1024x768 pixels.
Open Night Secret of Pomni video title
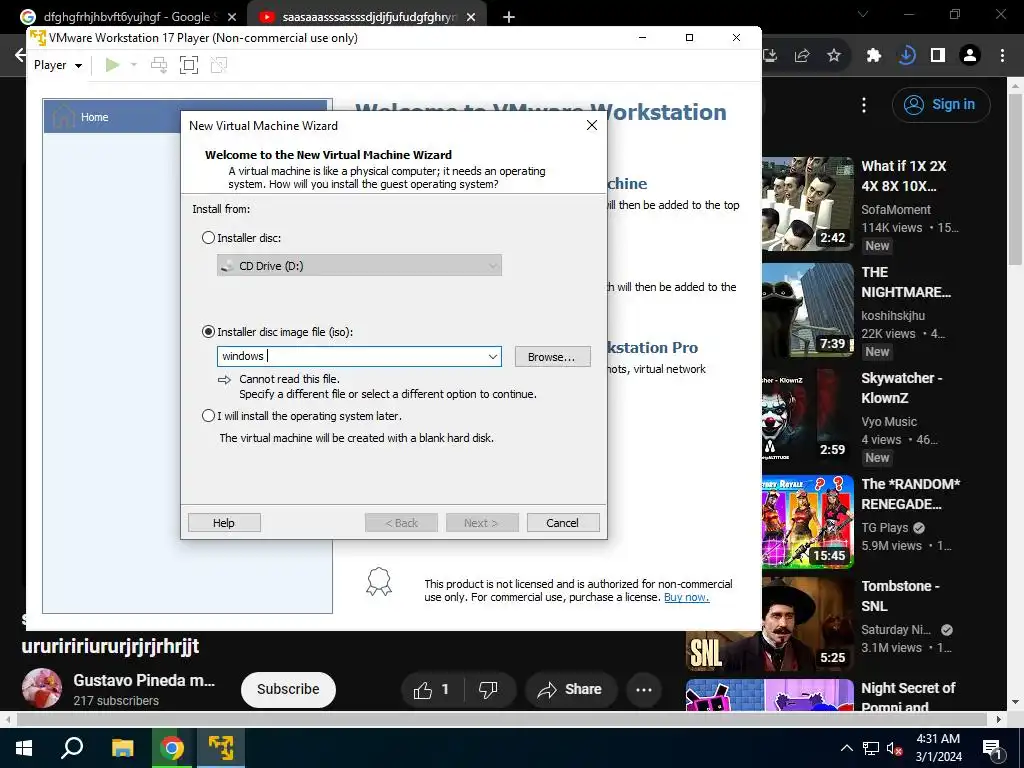pyautogui.click(x=908, y=696)
